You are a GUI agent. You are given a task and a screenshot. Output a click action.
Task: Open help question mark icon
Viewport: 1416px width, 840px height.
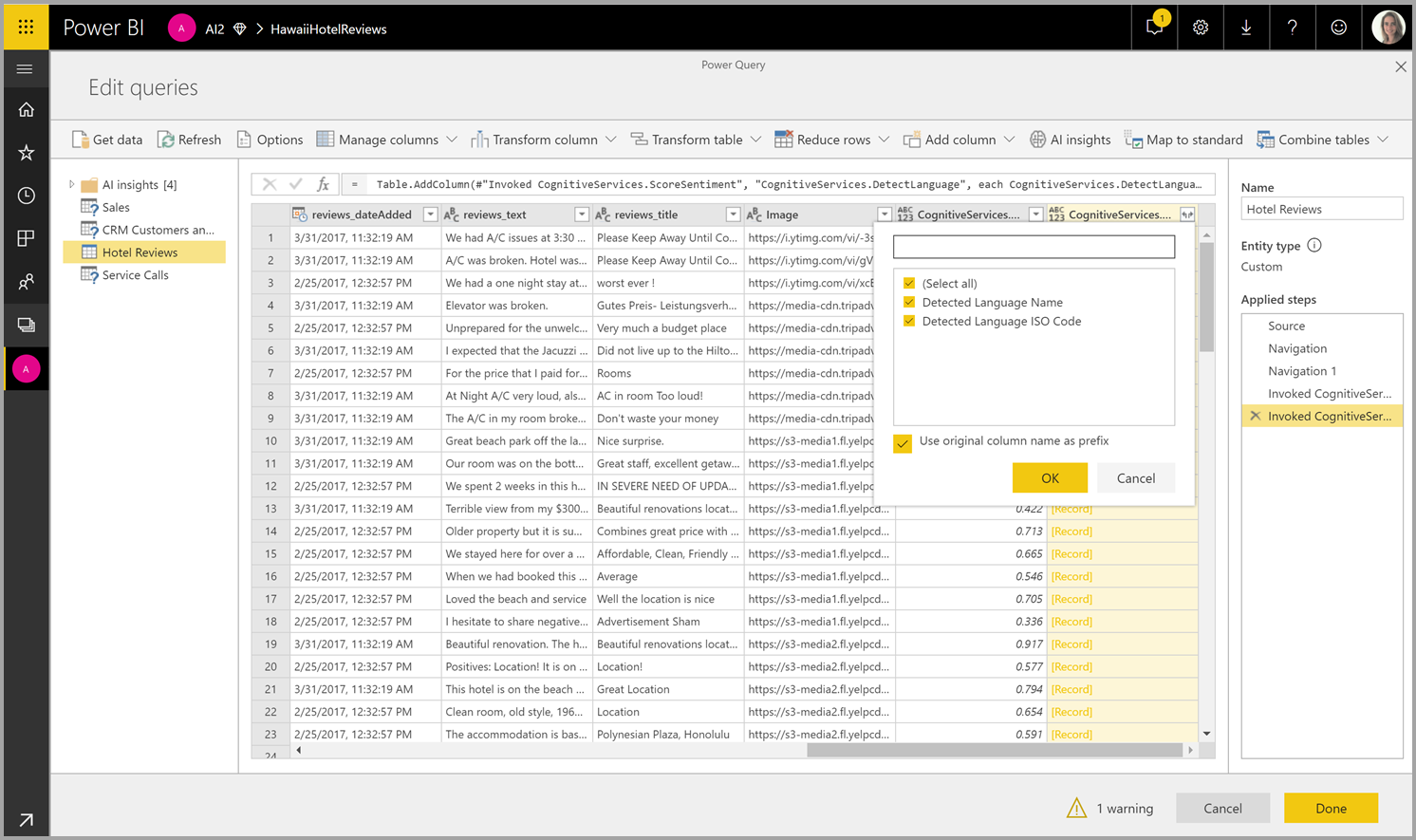1292,28
